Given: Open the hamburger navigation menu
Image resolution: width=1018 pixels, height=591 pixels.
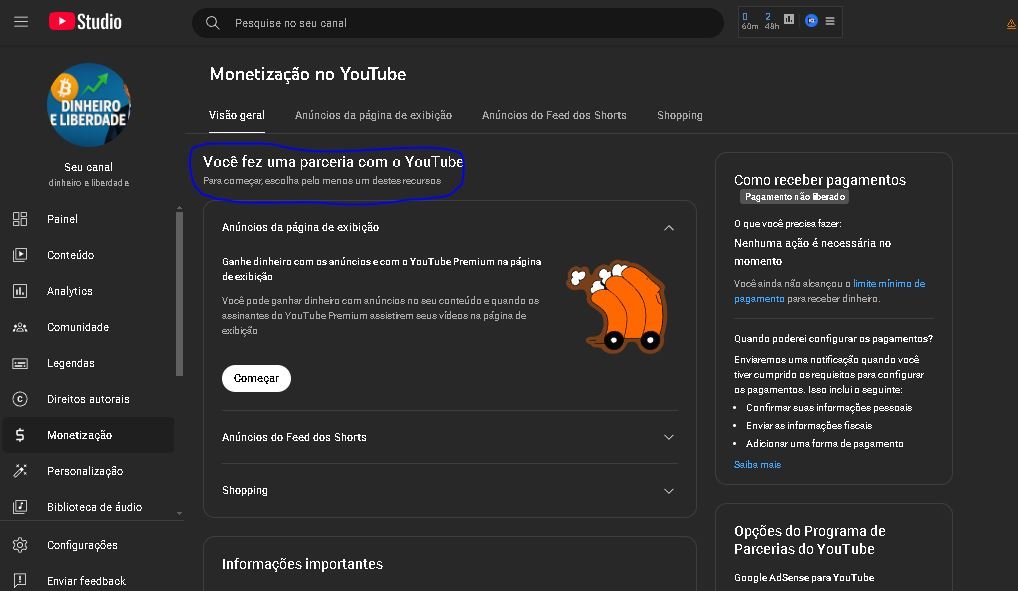Looking at the screenshot, I should [x=21, y=21].
